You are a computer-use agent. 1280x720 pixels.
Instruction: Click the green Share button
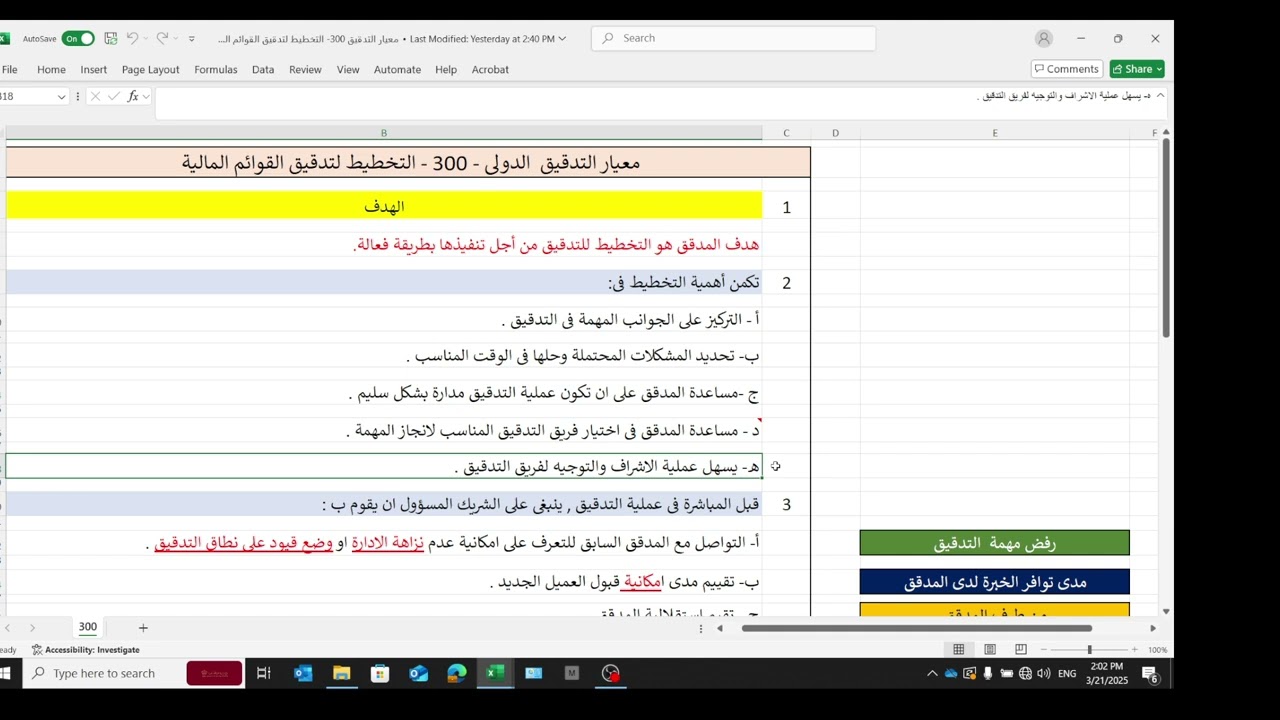click(x=1137, y=69)
